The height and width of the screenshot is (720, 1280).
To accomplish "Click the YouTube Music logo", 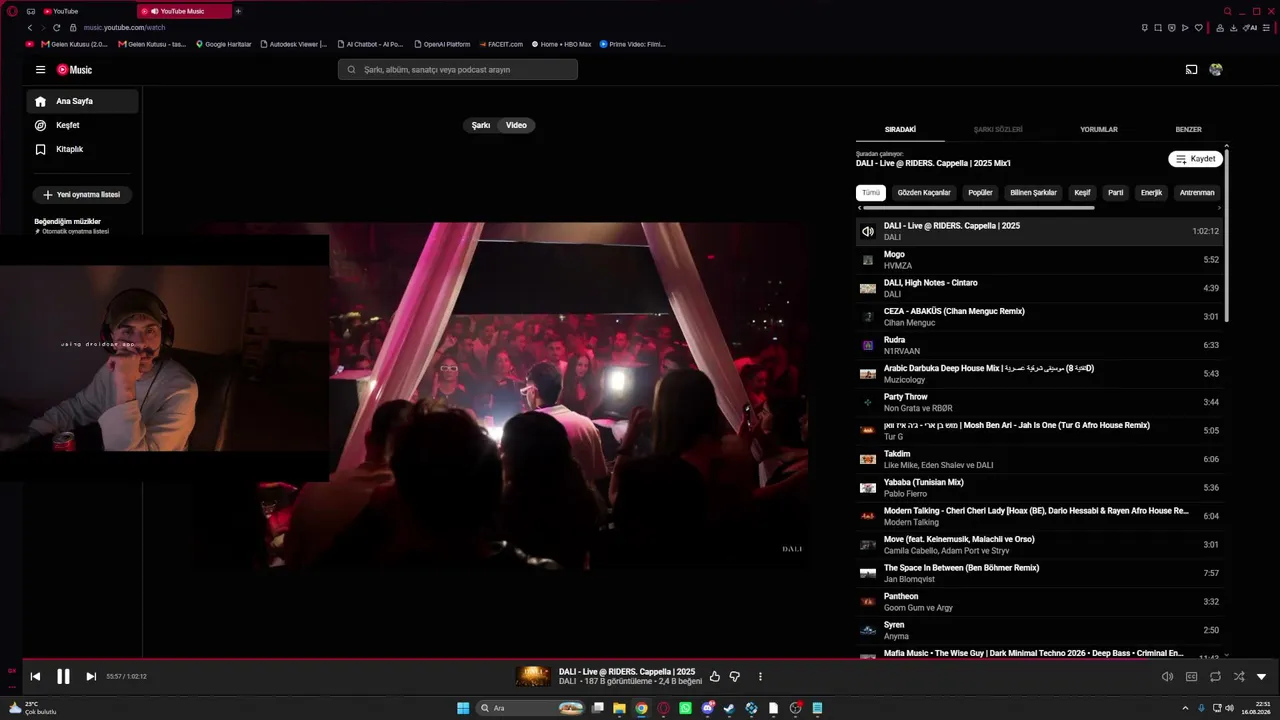I will pos(74,70).
